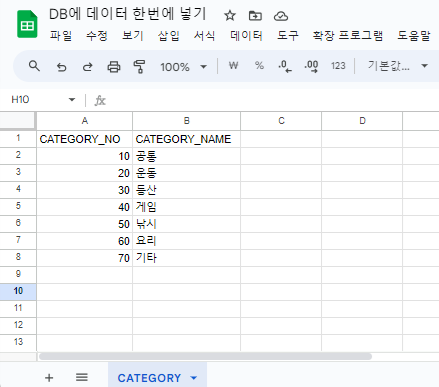Move document to a folder
Viewport: 439px width, 387px height.
click(255, 15)
